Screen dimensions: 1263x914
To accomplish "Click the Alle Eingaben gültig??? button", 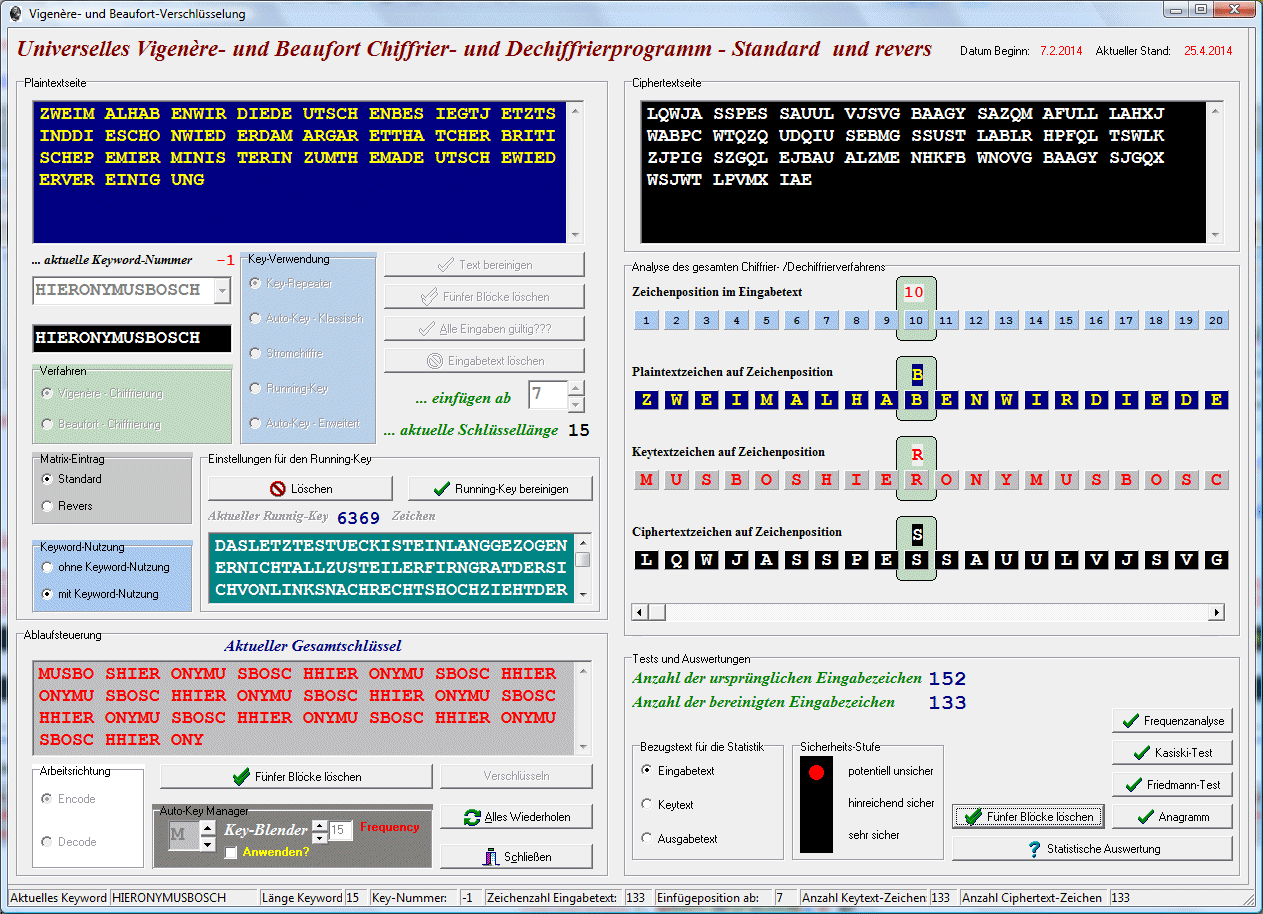I will coord(484,329).
